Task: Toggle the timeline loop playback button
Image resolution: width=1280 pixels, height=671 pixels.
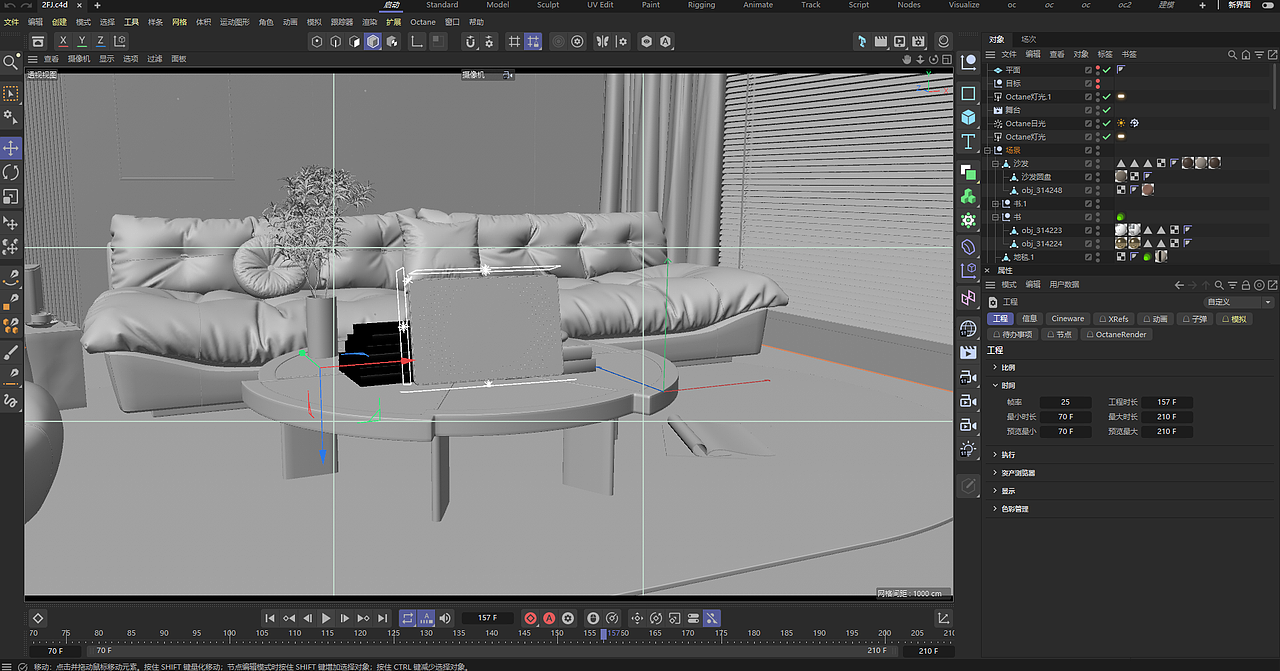Action: [408, 618]
